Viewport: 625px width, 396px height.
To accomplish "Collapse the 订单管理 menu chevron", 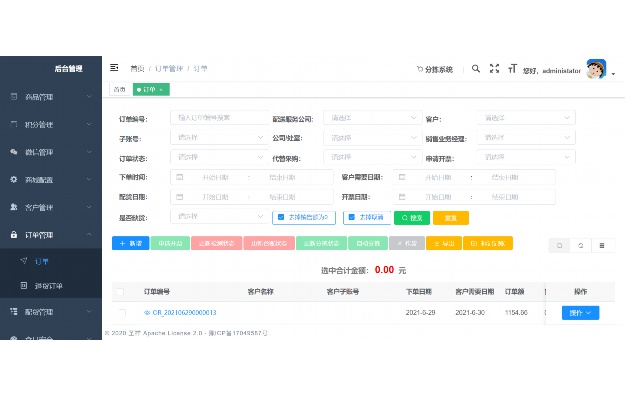I will pos(89,234).
